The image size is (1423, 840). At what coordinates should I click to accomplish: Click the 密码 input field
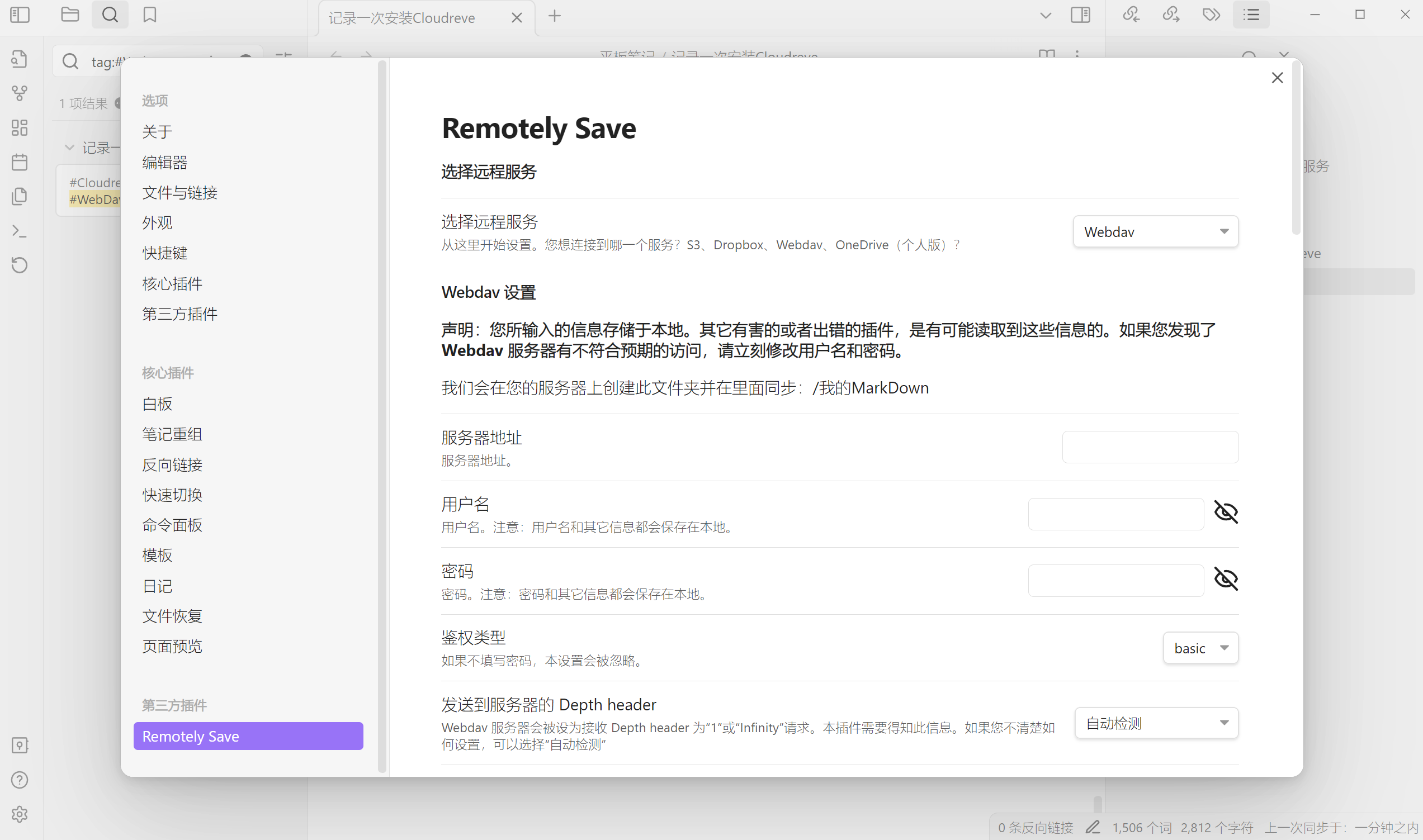(1115, 581)
